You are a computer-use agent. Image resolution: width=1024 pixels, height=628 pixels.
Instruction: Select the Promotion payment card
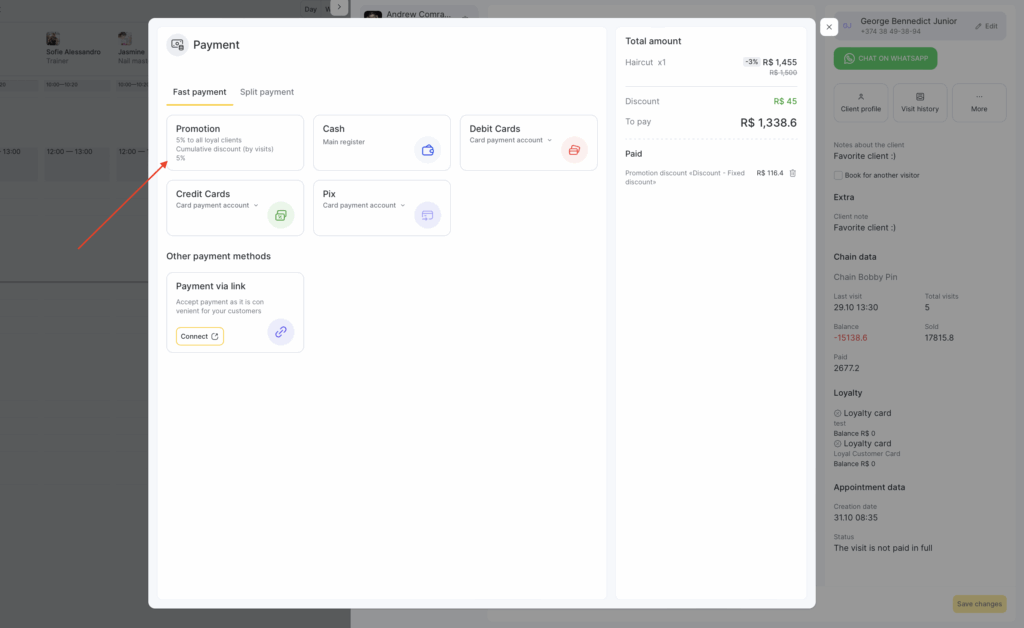click(x=235, y=142)
